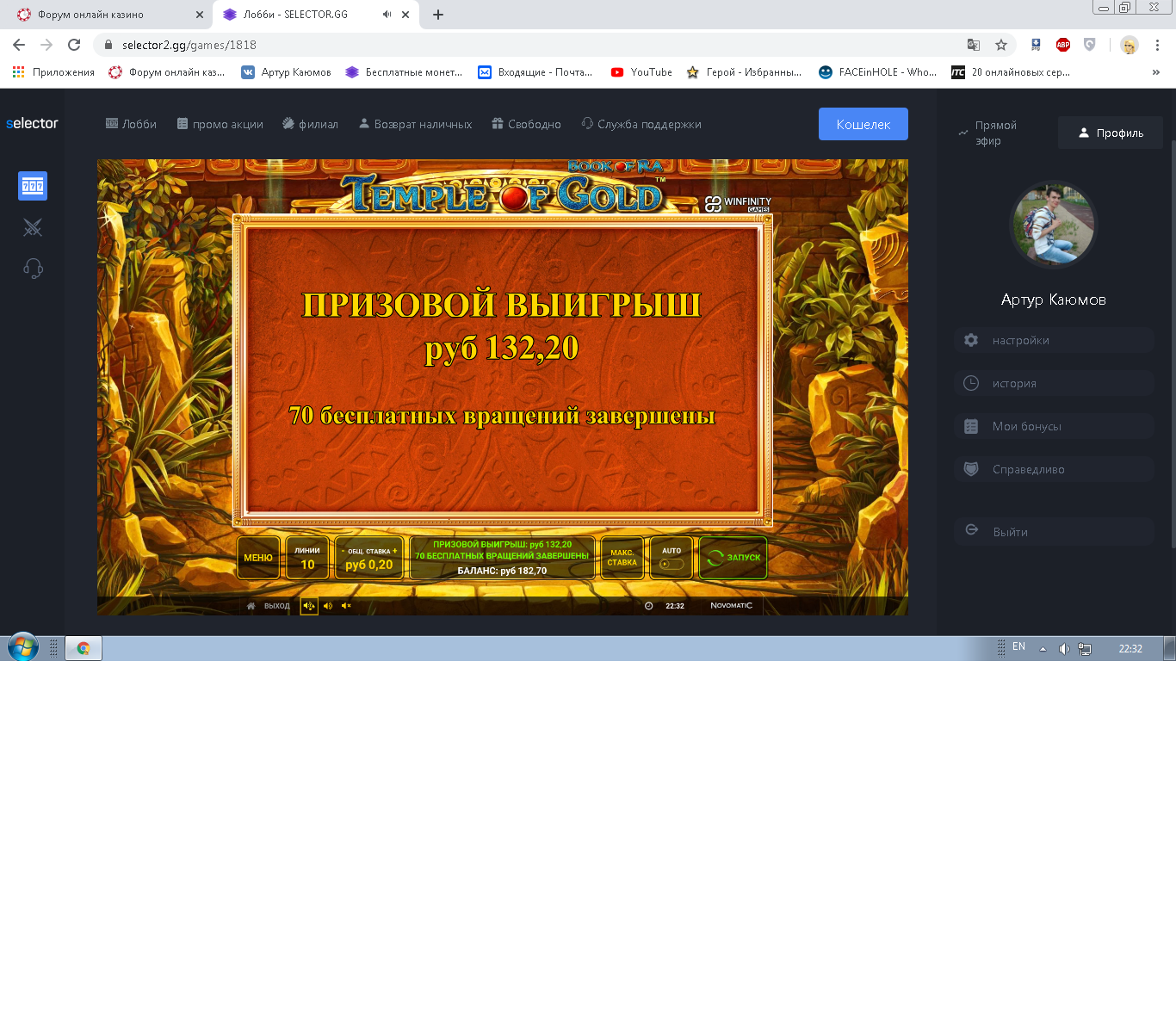The width and height of the screenshot is (1176, 1026).
Task: Expand the bookmarks overflow chevron
Action: pos(1155,72)
